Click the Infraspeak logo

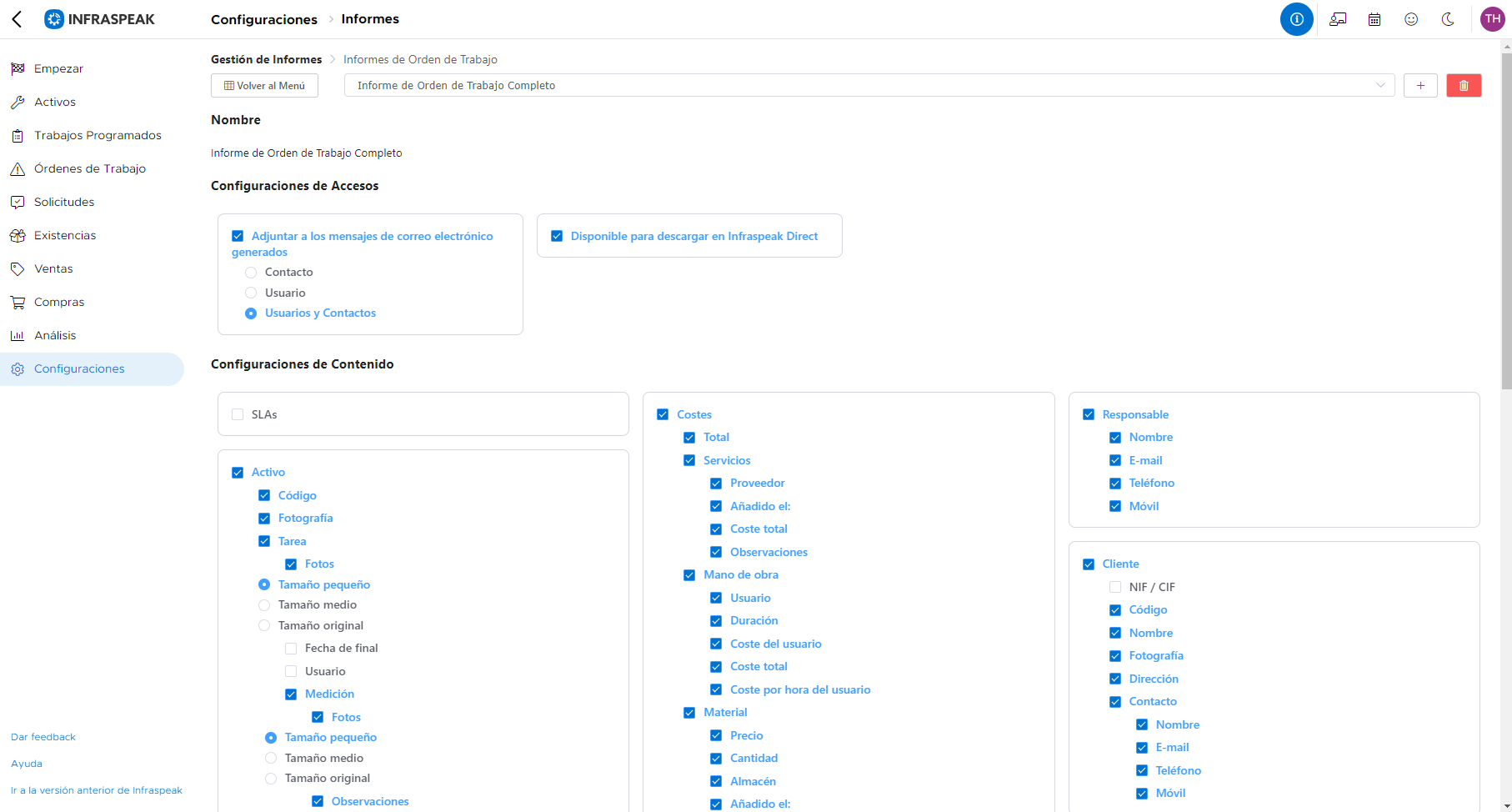pyautogui.click(x=100, y=19)
